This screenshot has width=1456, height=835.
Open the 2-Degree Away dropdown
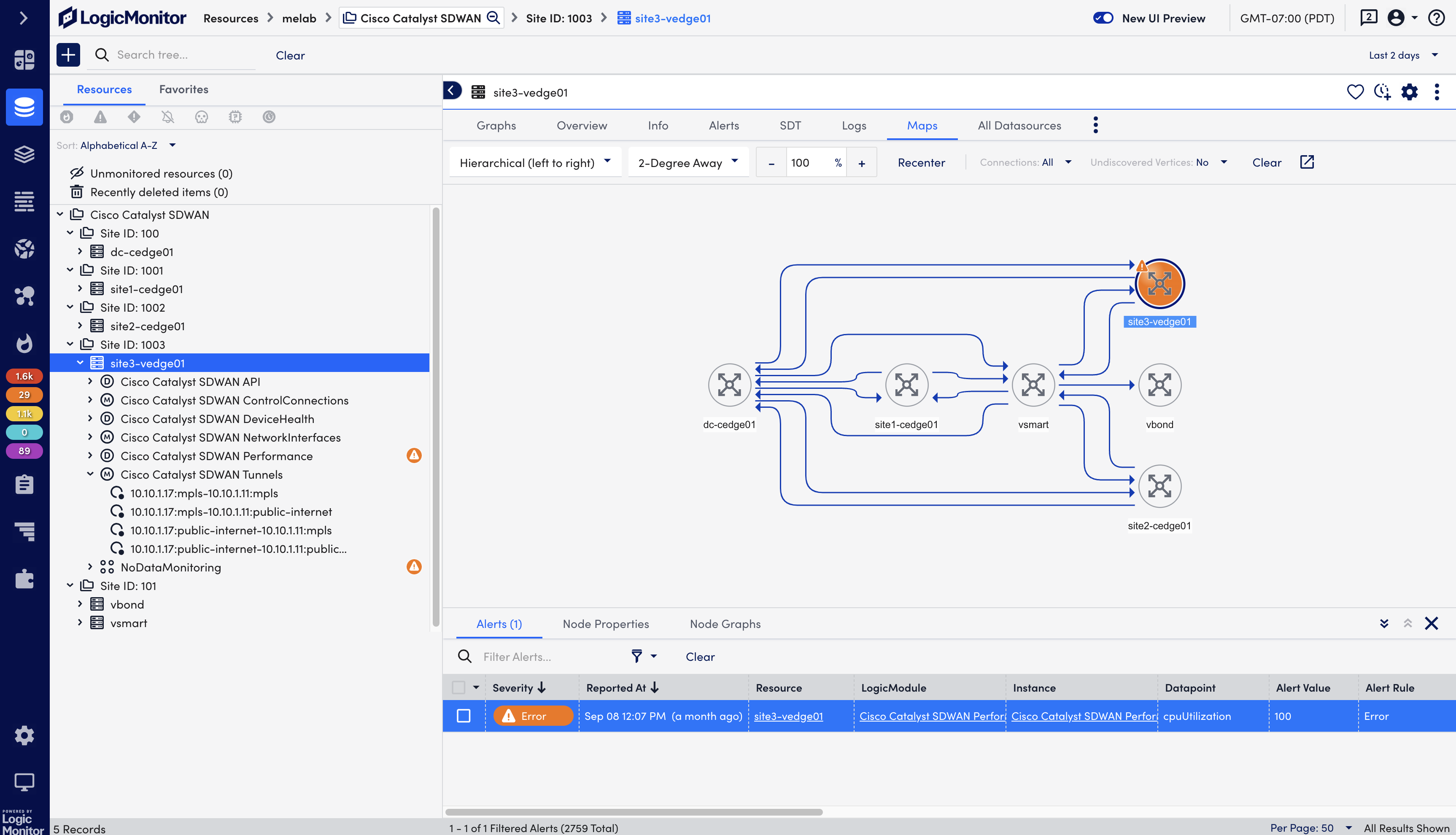[688, 162]
